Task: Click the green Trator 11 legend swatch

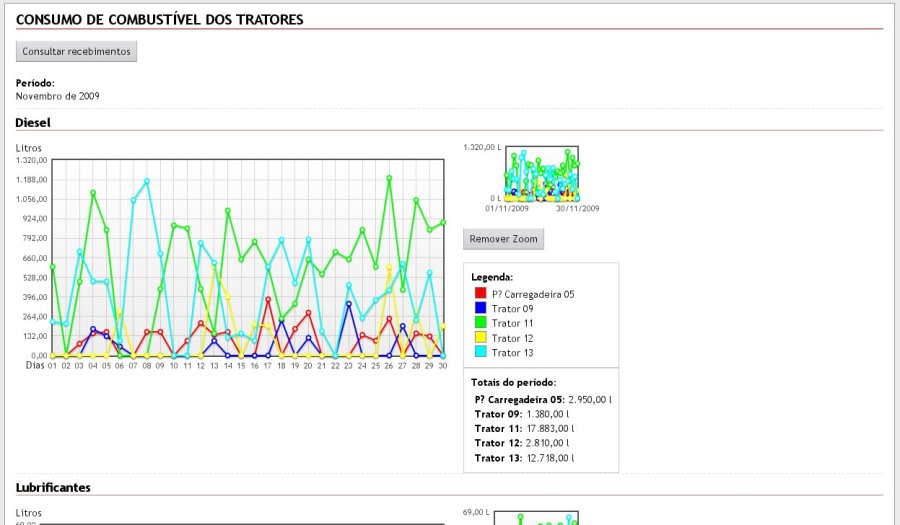Action: [480, 323]
